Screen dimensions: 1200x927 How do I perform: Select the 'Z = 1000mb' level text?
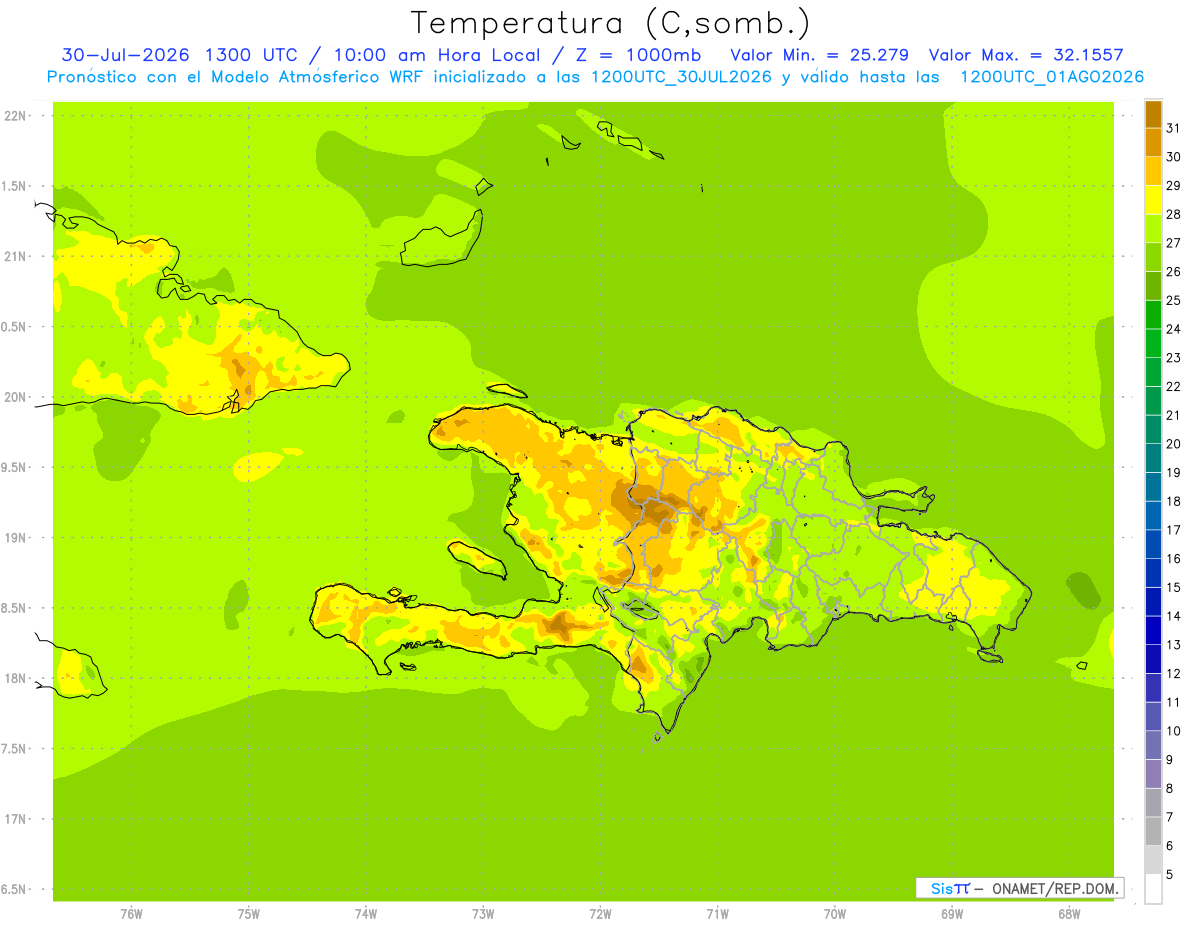coord(636,55)
